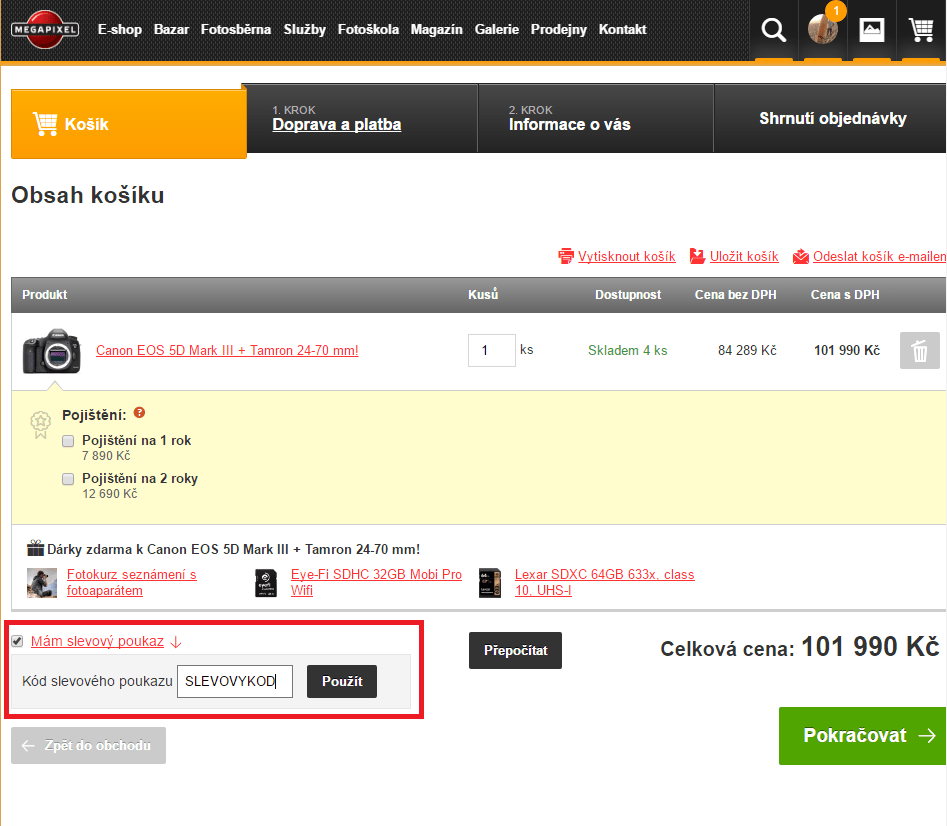This screenshot has height=826, width=947.
Task: Open the Fotoškola menu item
Action: click(368, 29)
